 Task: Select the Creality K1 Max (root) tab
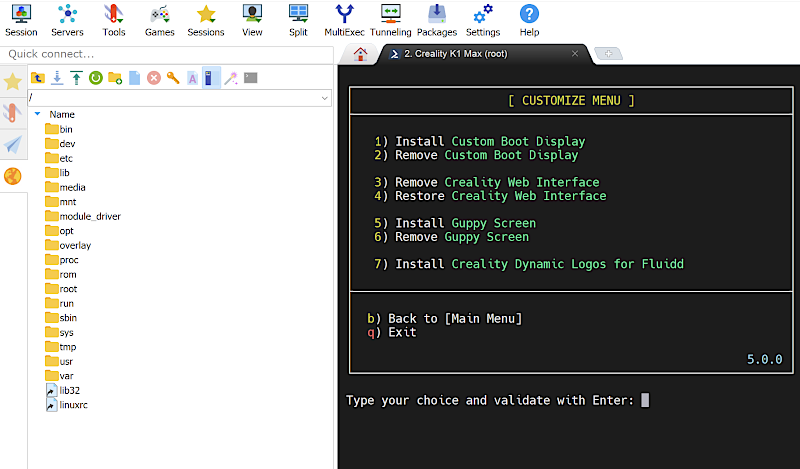pos(456,54)
